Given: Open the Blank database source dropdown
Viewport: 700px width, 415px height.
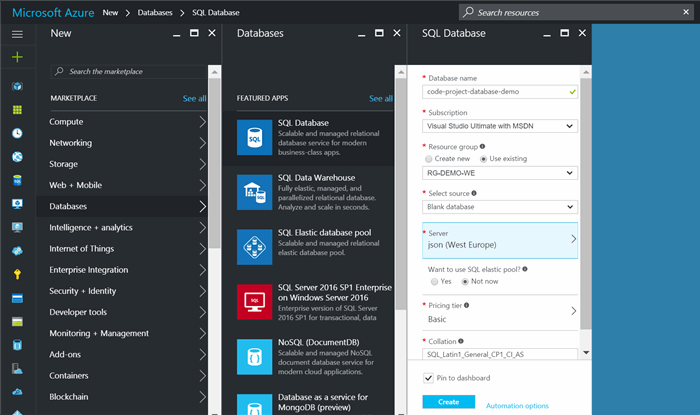Looking at the screenshot, I should 500,207.
